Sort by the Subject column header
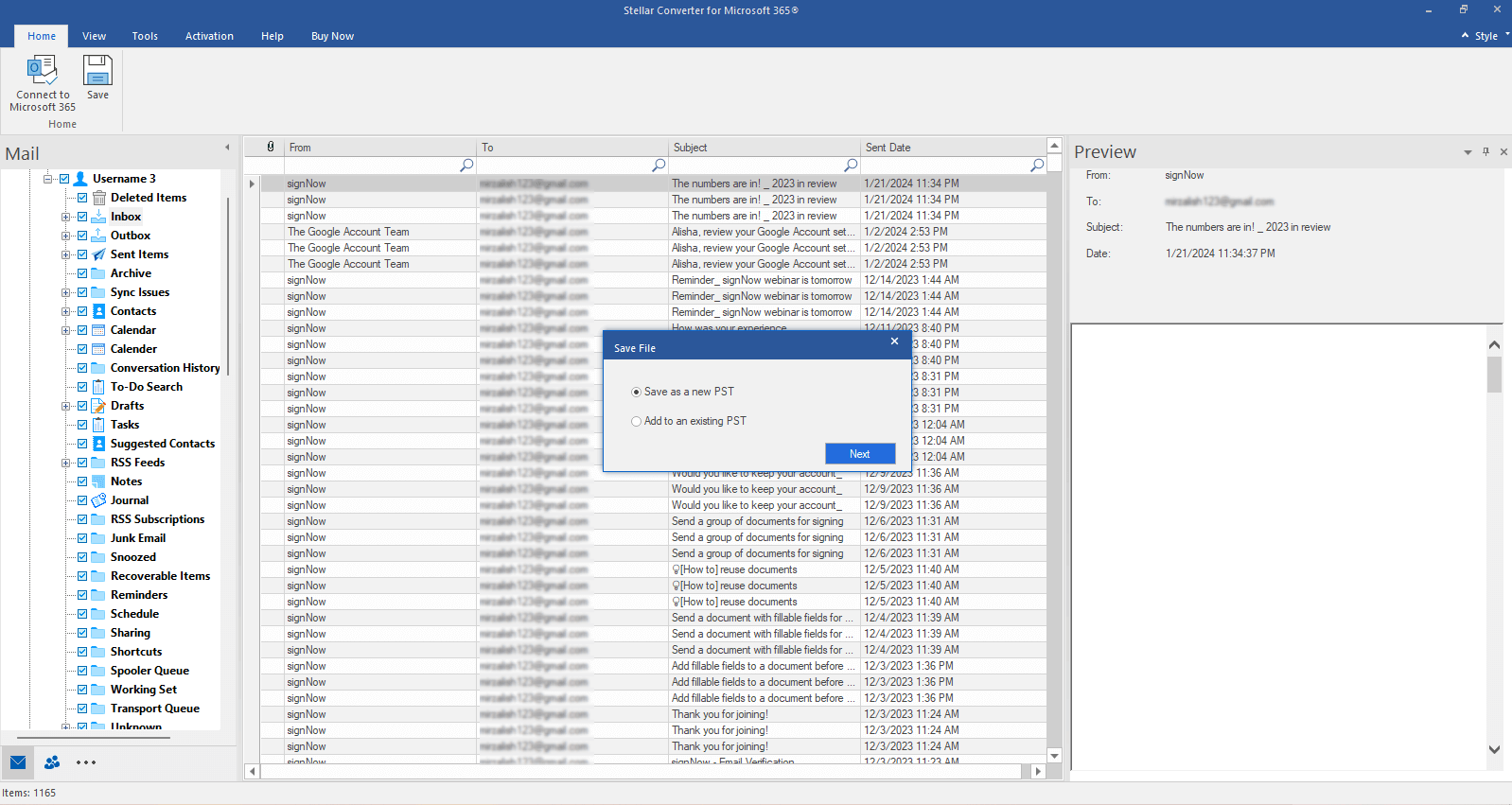This screenshot has width=1512, height=805. point(765,148)
